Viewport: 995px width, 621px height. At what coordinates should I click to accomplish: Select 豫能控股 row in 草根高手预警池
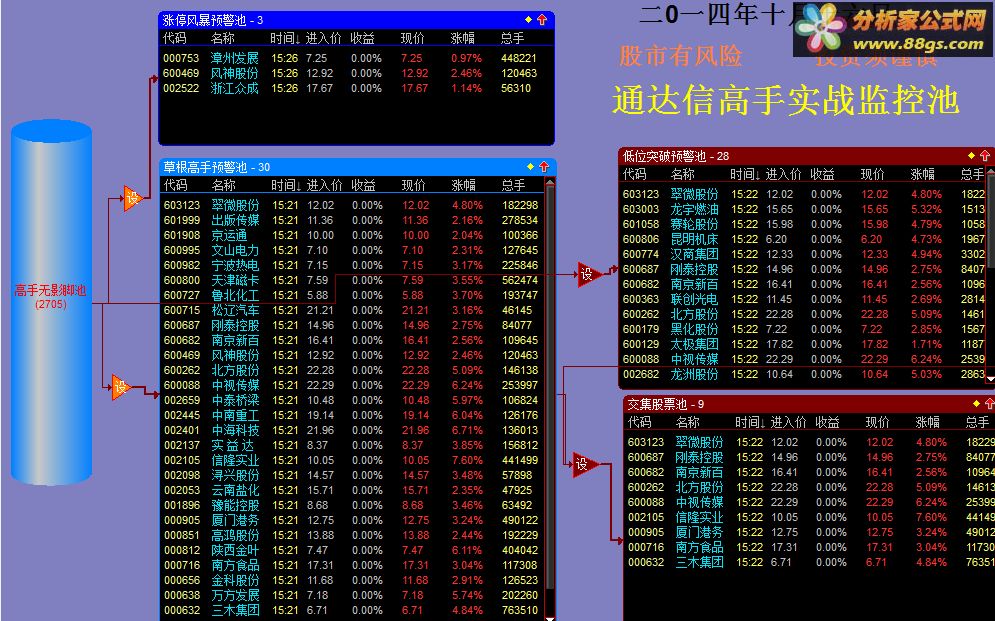351,506
